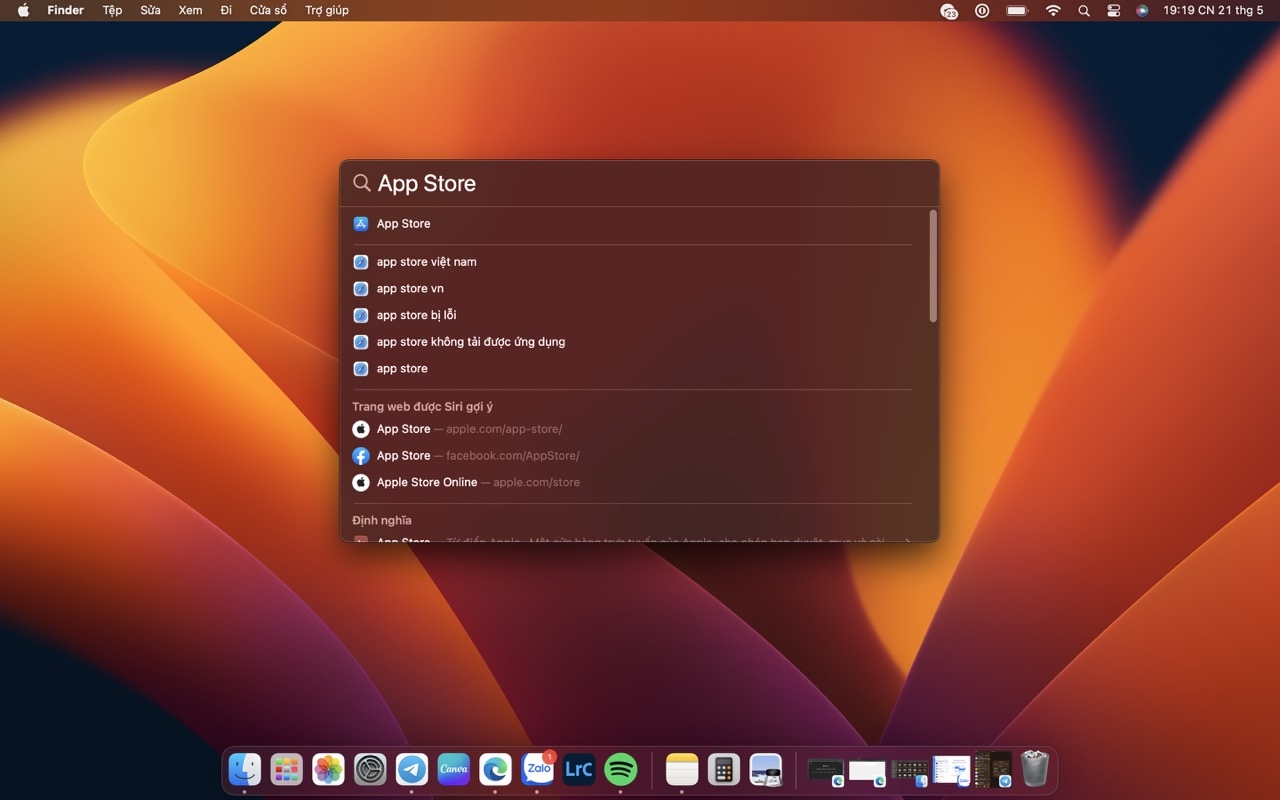Screen dimensions: 1280x800
Task: Open the "Trợ giúp" menu
Action: tap(327, 10)
